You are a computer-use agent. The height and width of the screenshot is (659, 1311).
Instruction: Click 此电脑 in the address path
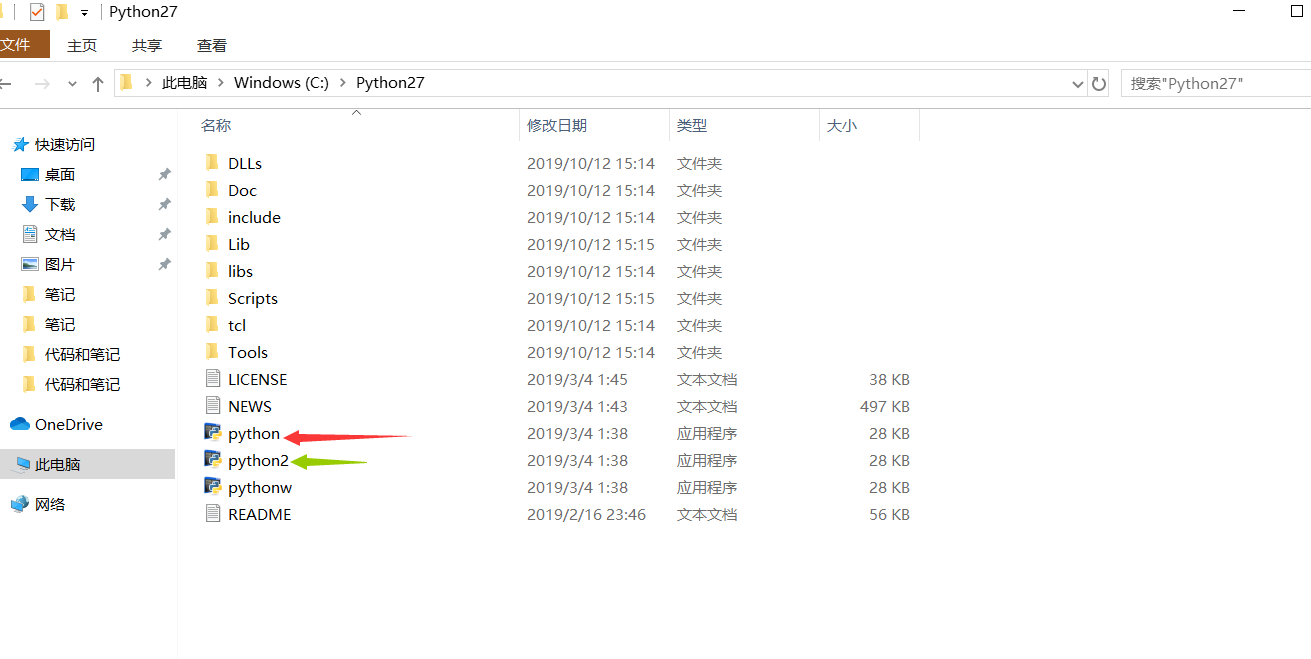coord(185,83)
